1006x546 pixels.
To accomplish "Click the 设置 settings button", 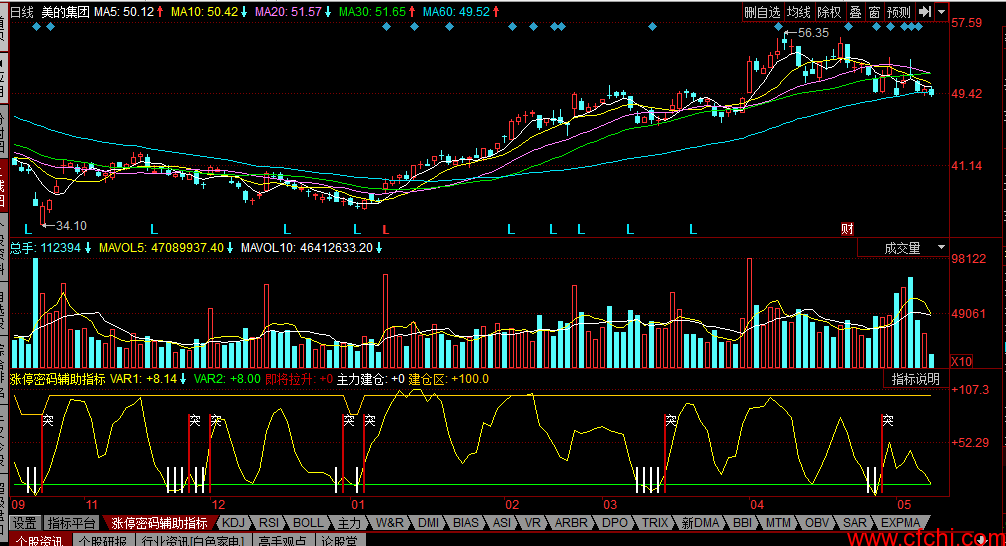I will 25,523.
